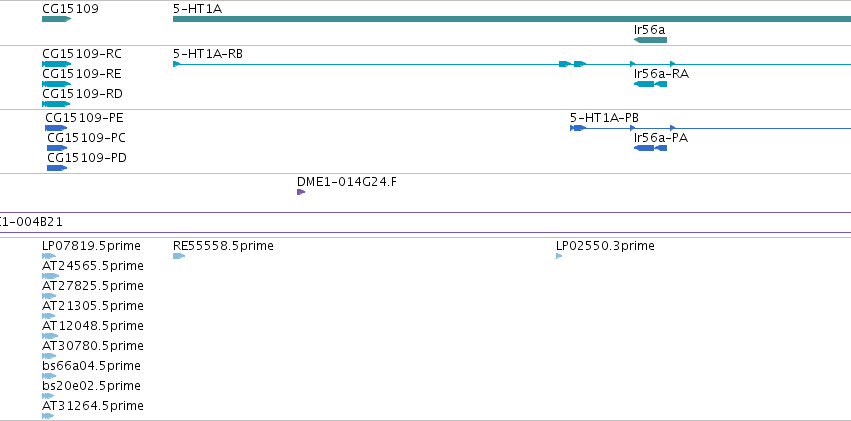Click the LP02550.3prime EST arrow
Screen dimensions: 851x421
tap(559, 256)
